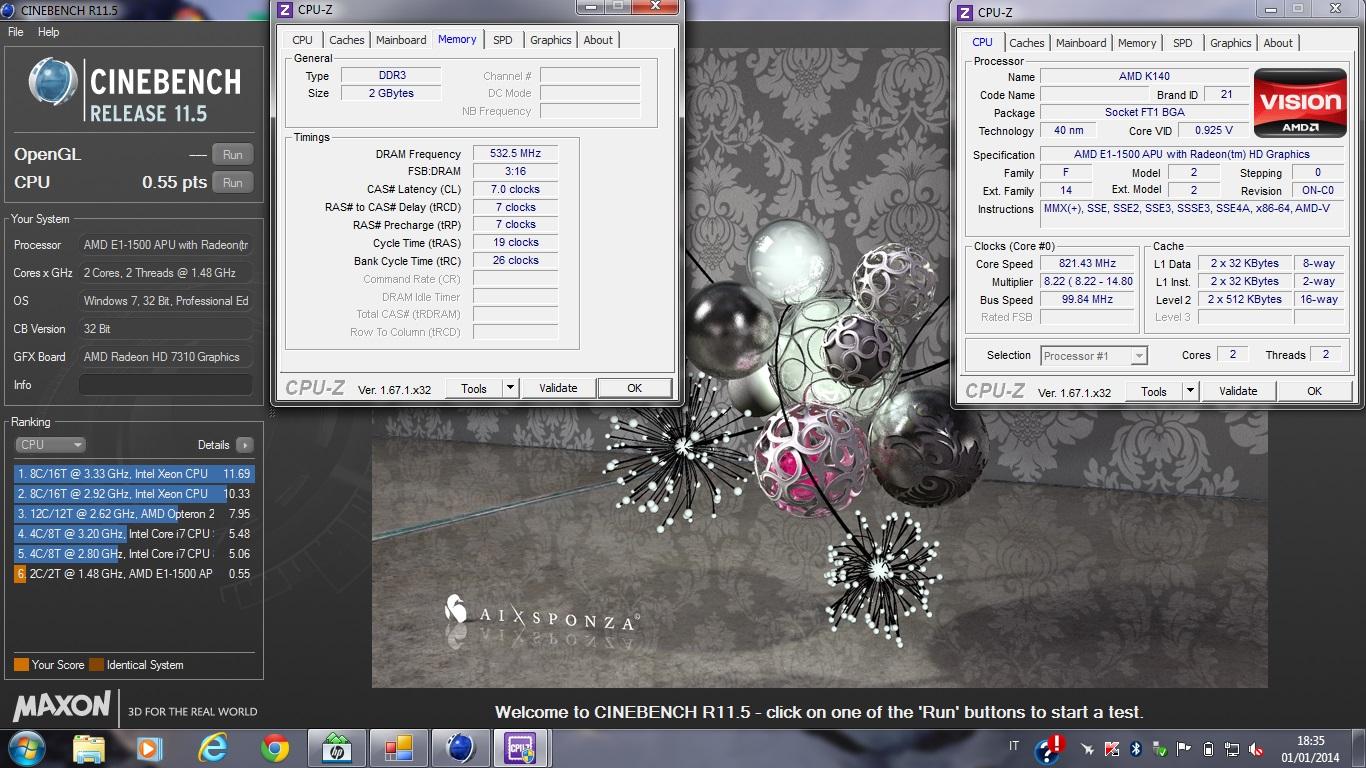Open Mainboard tab in right CPU-Z window
Viewport: 1366px width, 768px height.
coord(1081,43)
